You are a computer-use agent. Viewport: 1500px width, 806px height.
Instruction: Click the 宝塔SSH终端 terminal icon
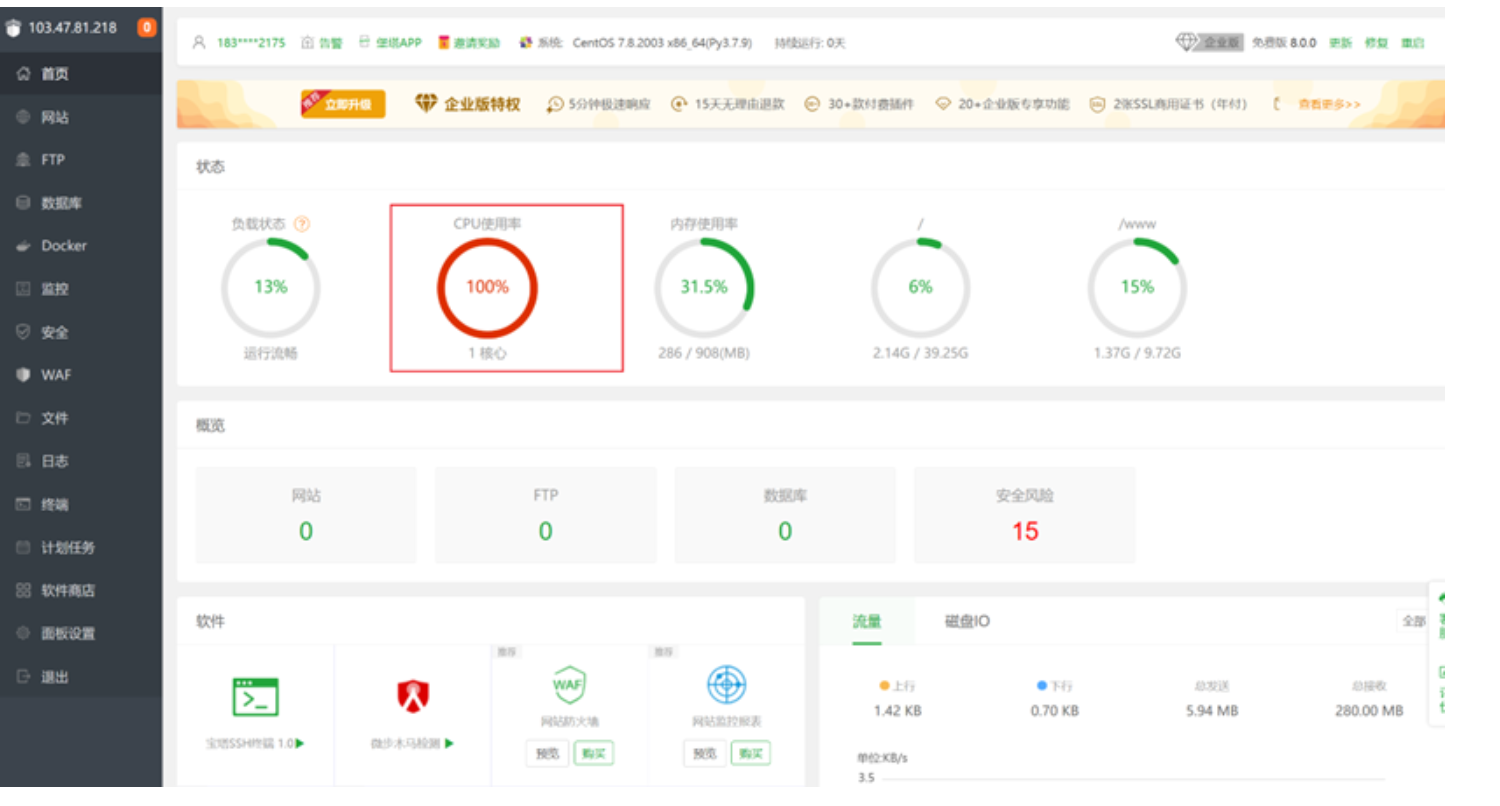point(255,697)
